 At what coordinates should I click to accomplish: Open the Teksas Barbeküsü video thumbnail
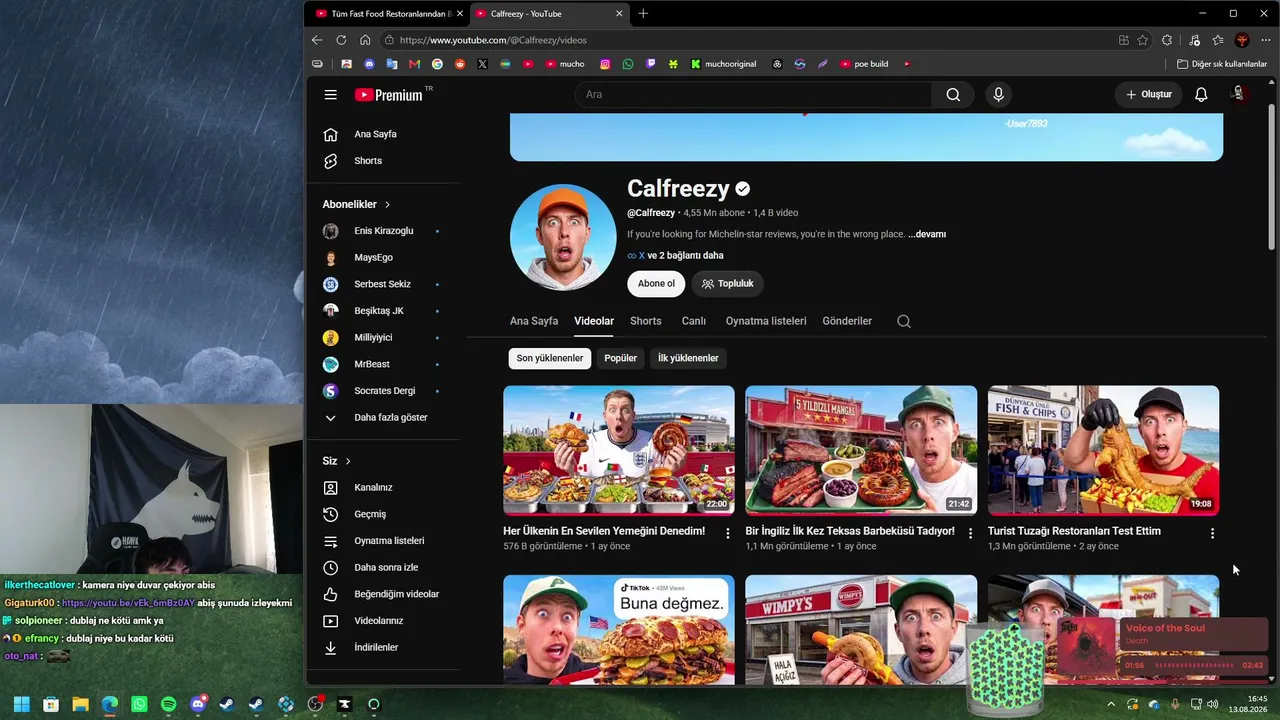[x=861, y=451]
